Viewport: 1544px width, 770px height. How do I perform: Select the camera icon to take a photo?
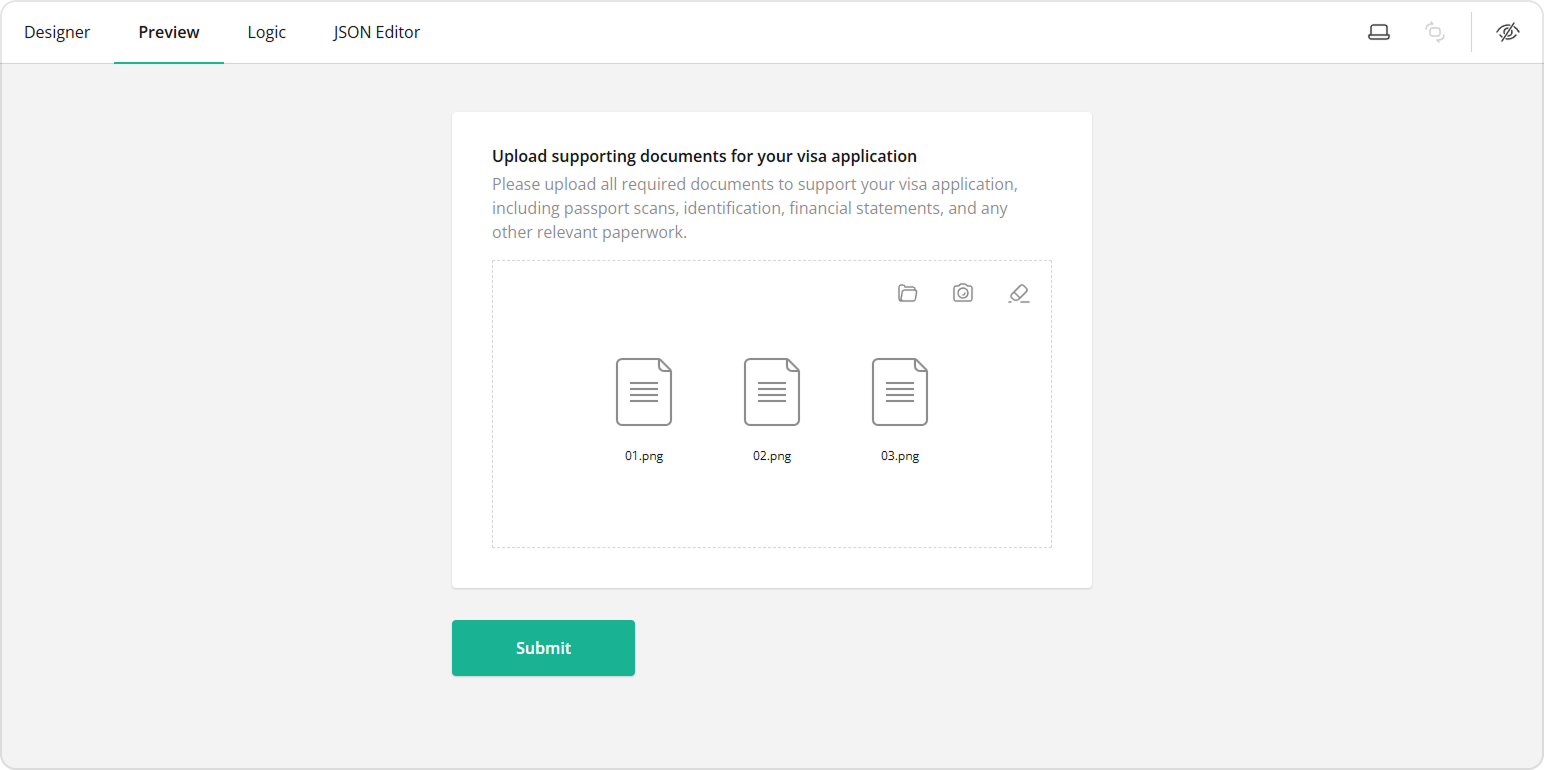tap(963, 293)
